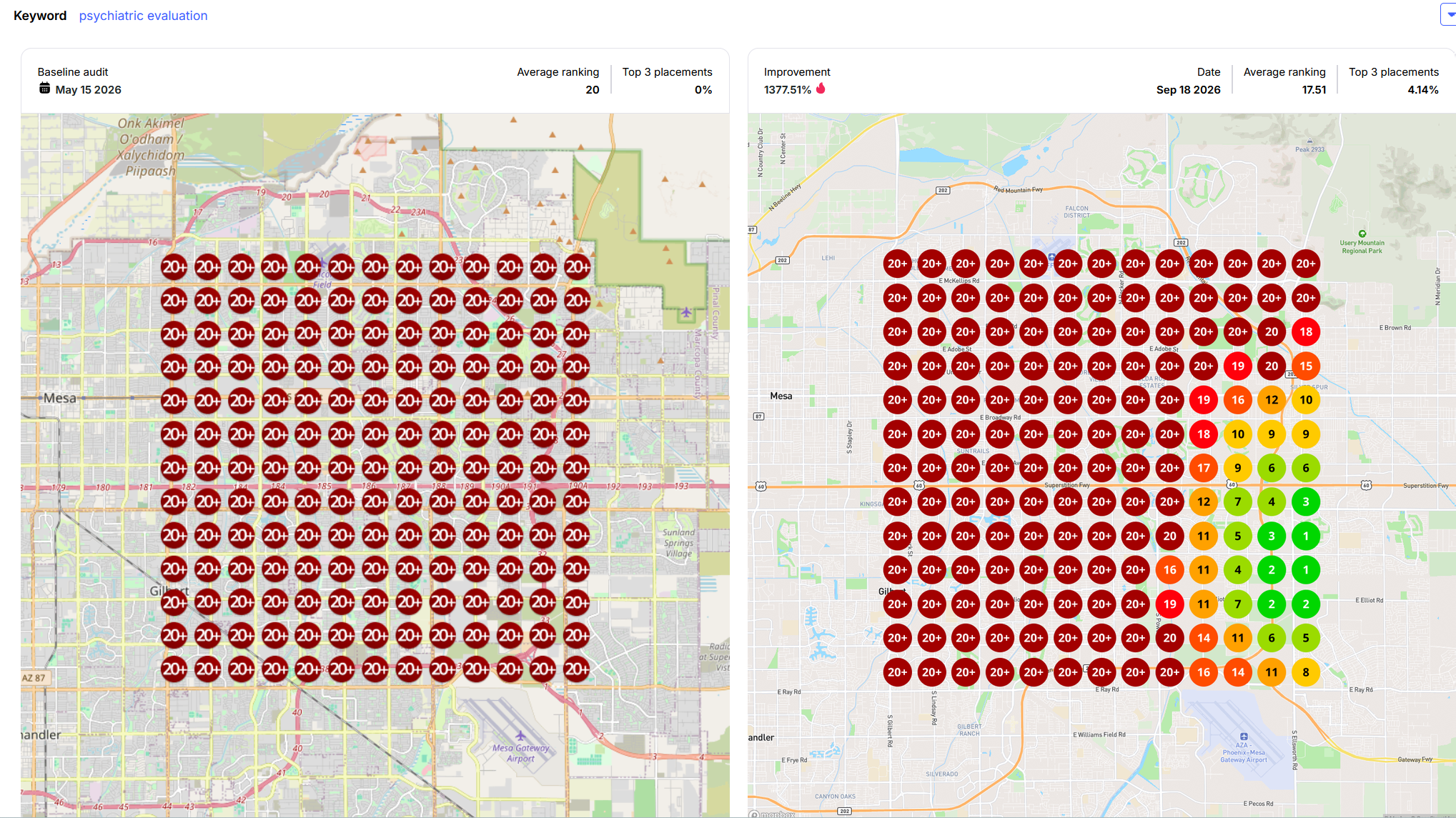Select the yellow rank 8 map marker
Screen dimensions: 1456x818
1305,672
